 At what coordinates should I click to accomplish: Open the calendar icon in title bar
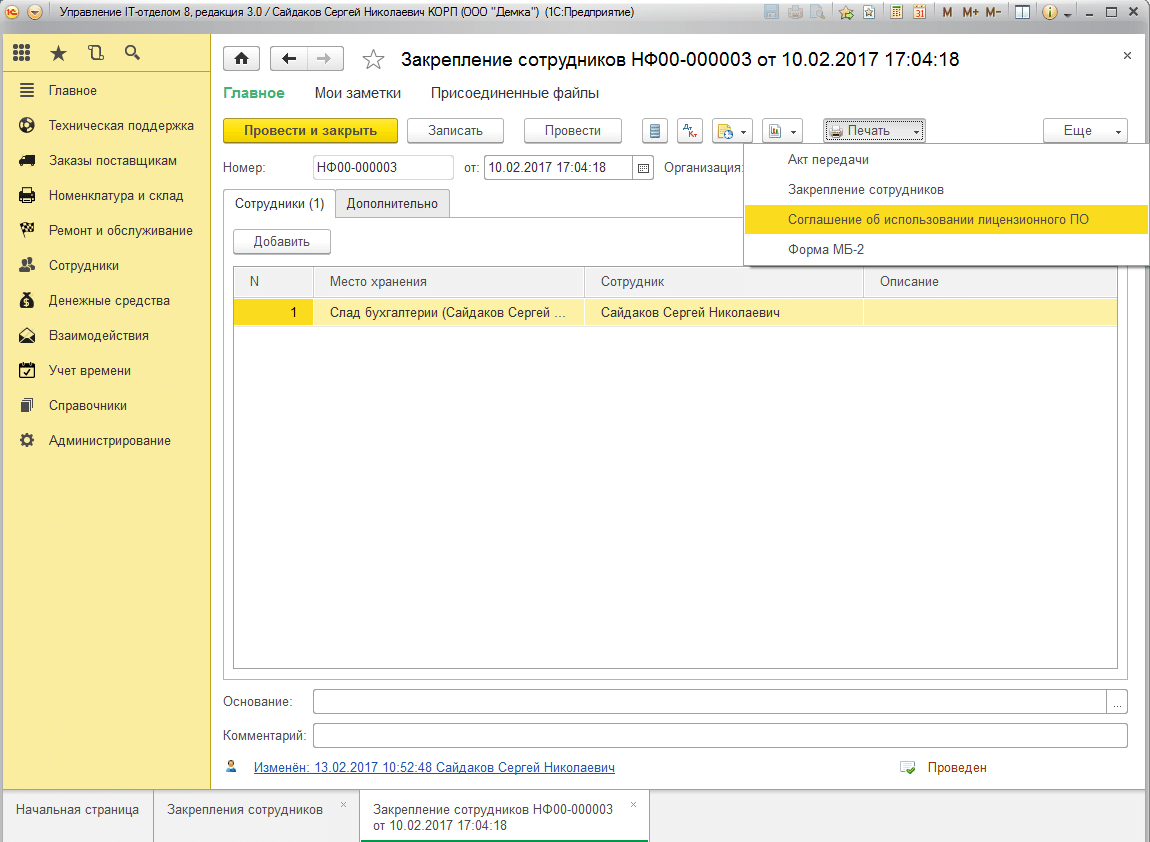coord(919,12)
